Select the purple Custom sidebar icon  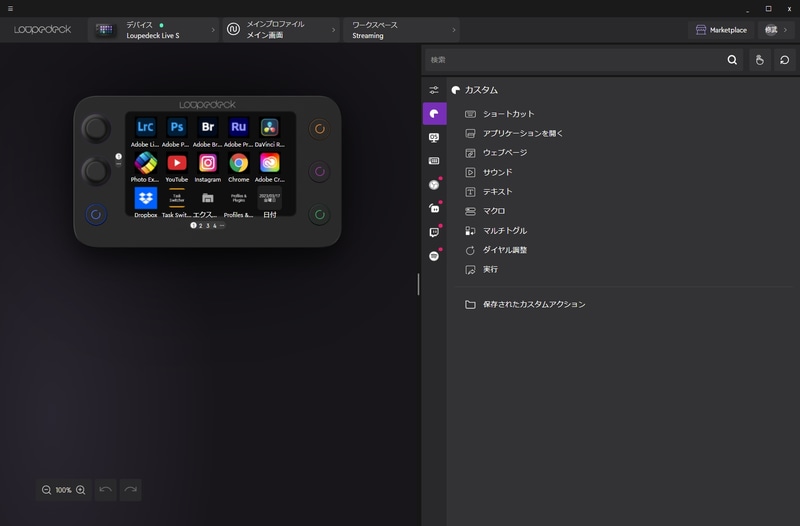point(434,113)
